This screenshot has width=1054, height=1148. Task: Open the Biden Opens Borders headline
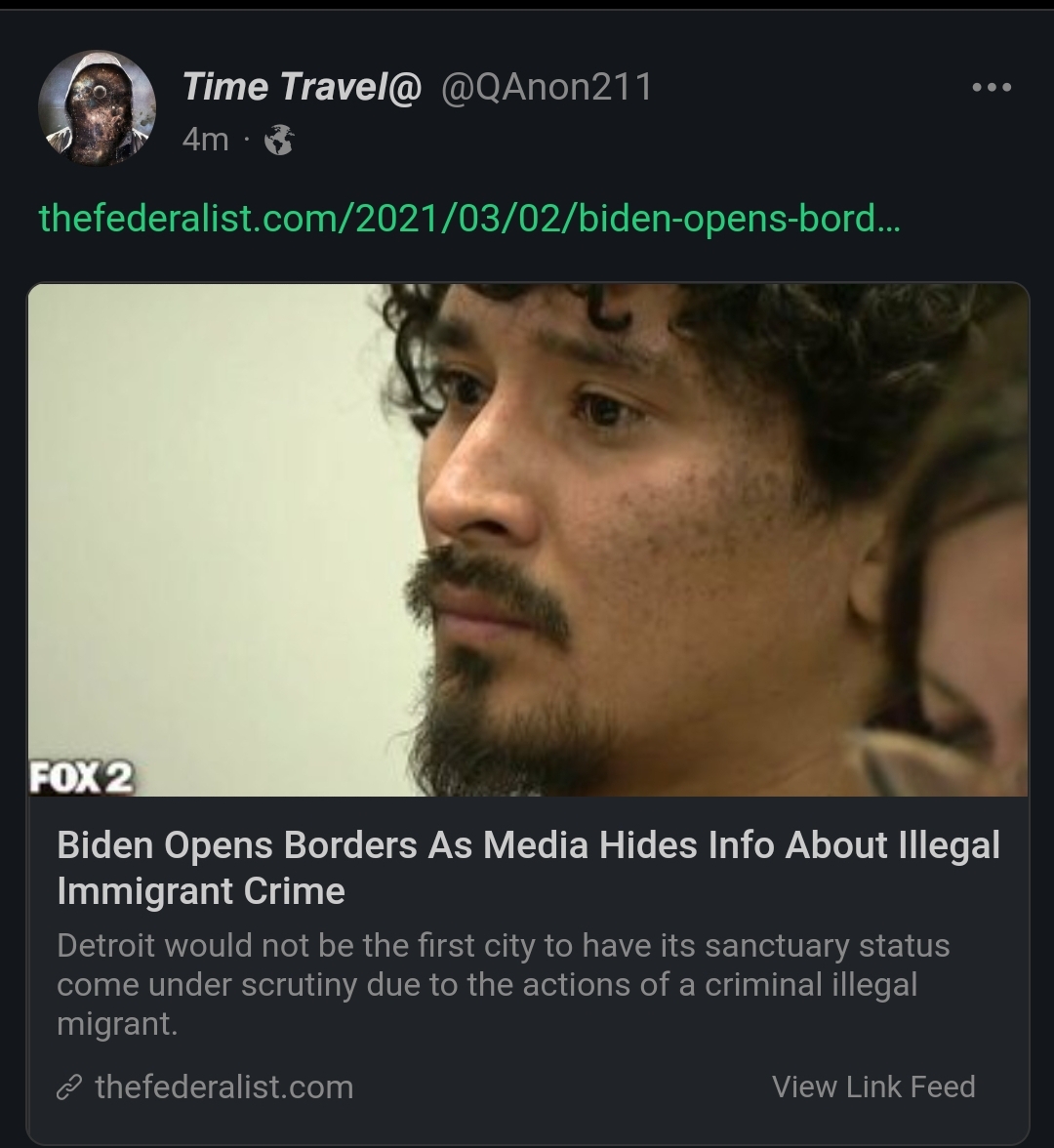coord(529,868)
